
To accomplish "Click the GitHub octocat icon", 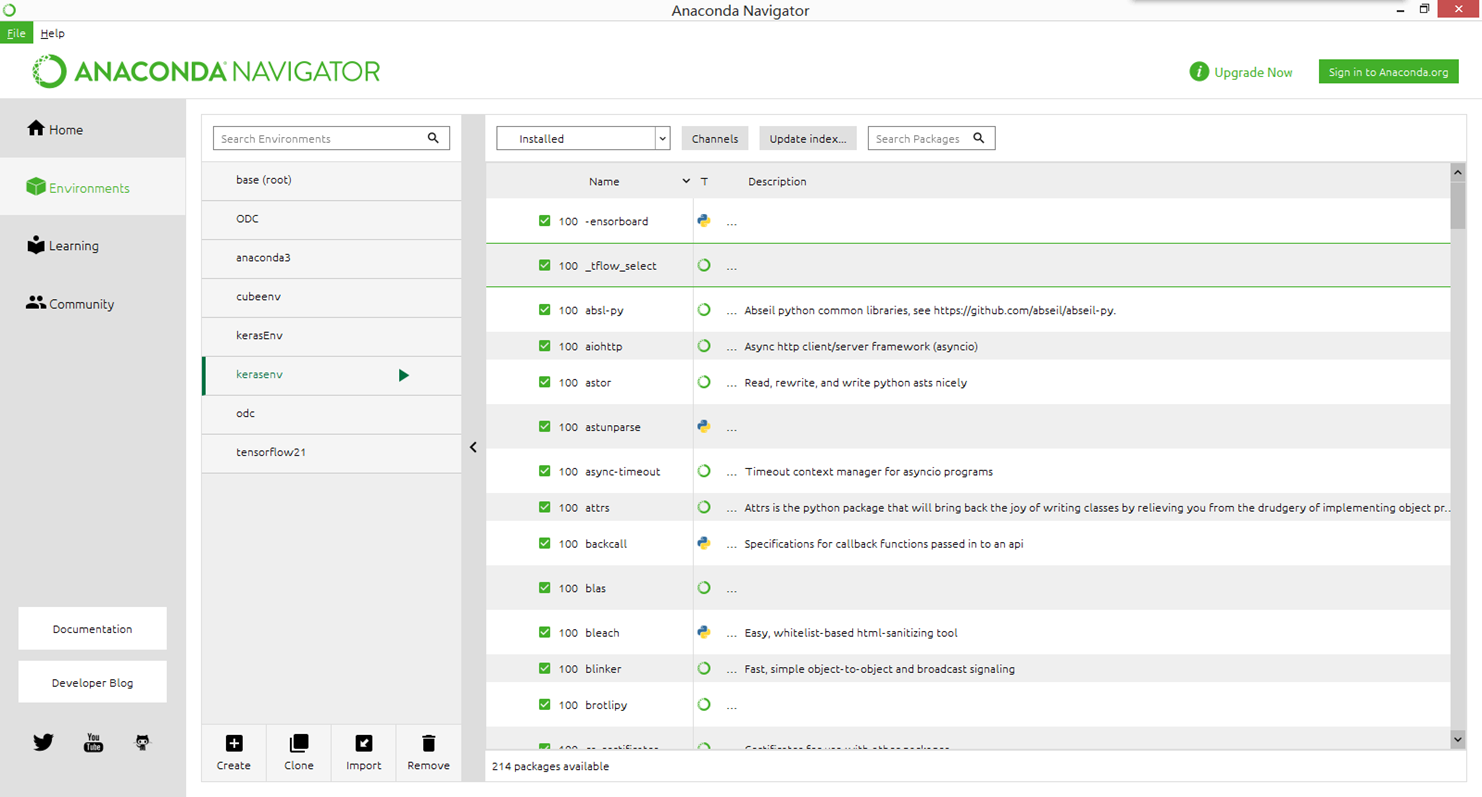I will point(142,742).
